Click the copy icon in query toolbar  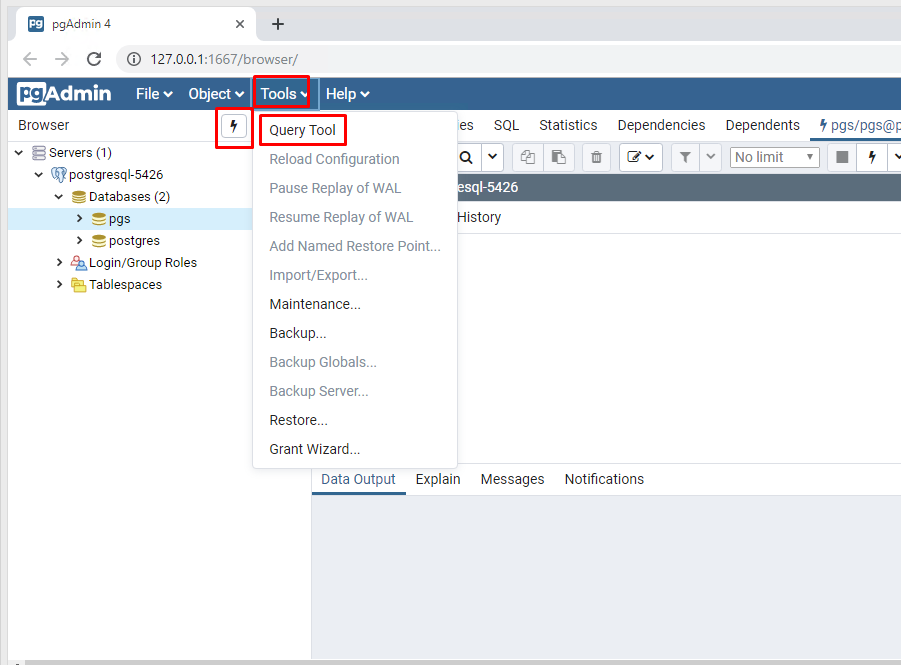[528, 157]
